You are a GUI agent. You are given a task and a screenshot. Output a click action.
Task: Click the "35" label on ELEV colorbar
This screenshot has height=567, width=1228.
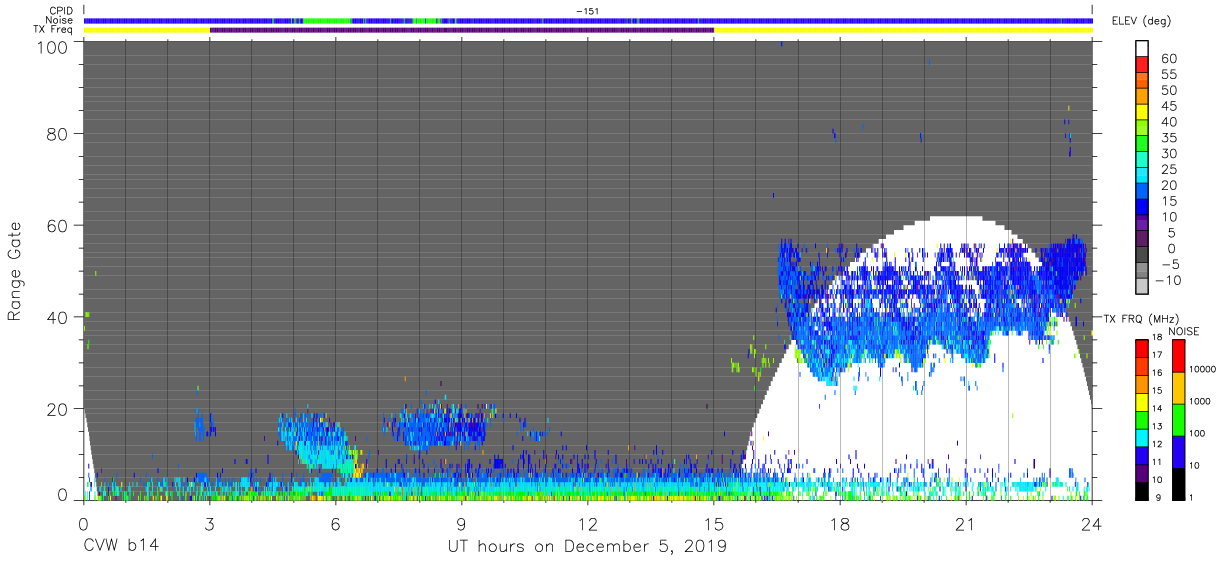(1169, 137)
